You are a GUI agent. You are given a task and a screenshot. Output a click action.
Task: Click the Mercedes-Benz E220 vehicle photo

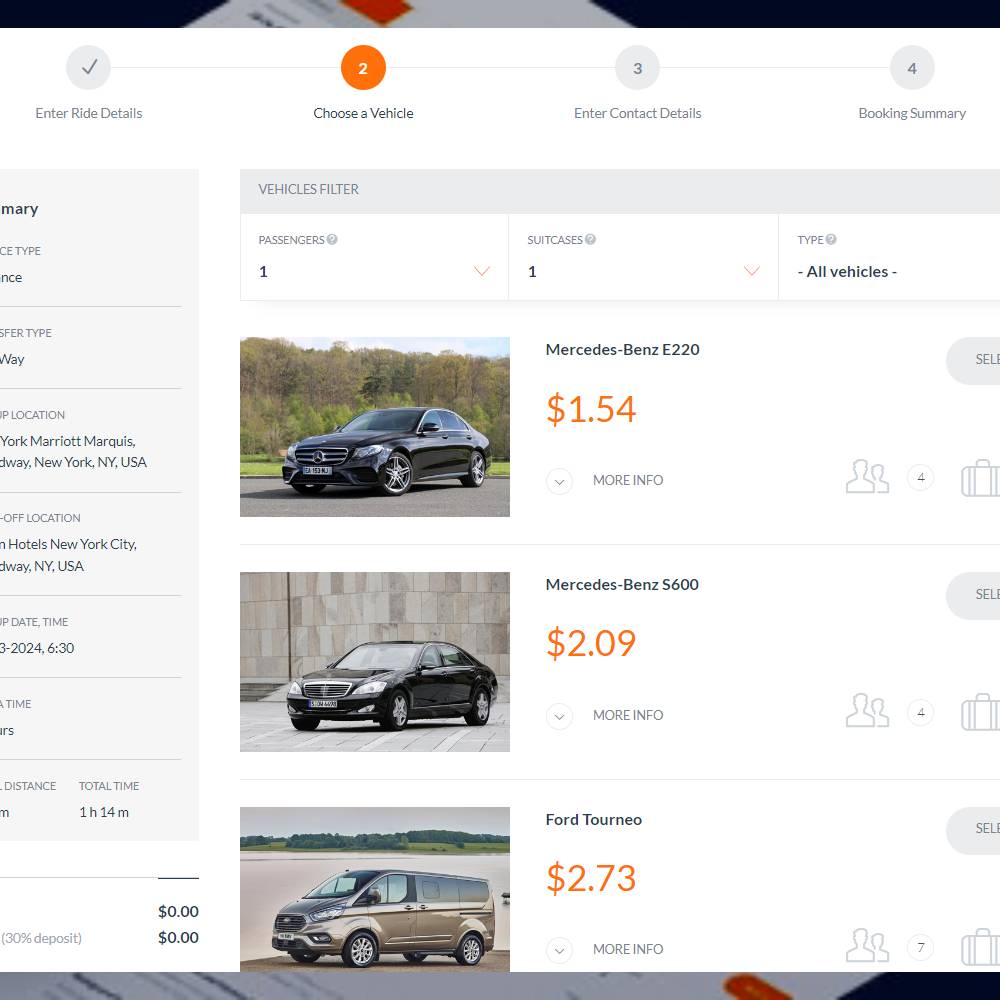[x=375, y=427]
